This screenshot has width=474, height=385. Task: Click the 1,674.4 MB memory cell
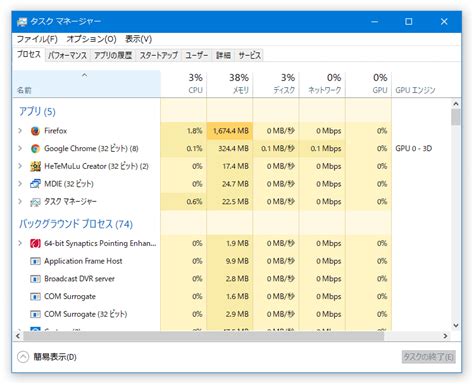coord(230,131)
